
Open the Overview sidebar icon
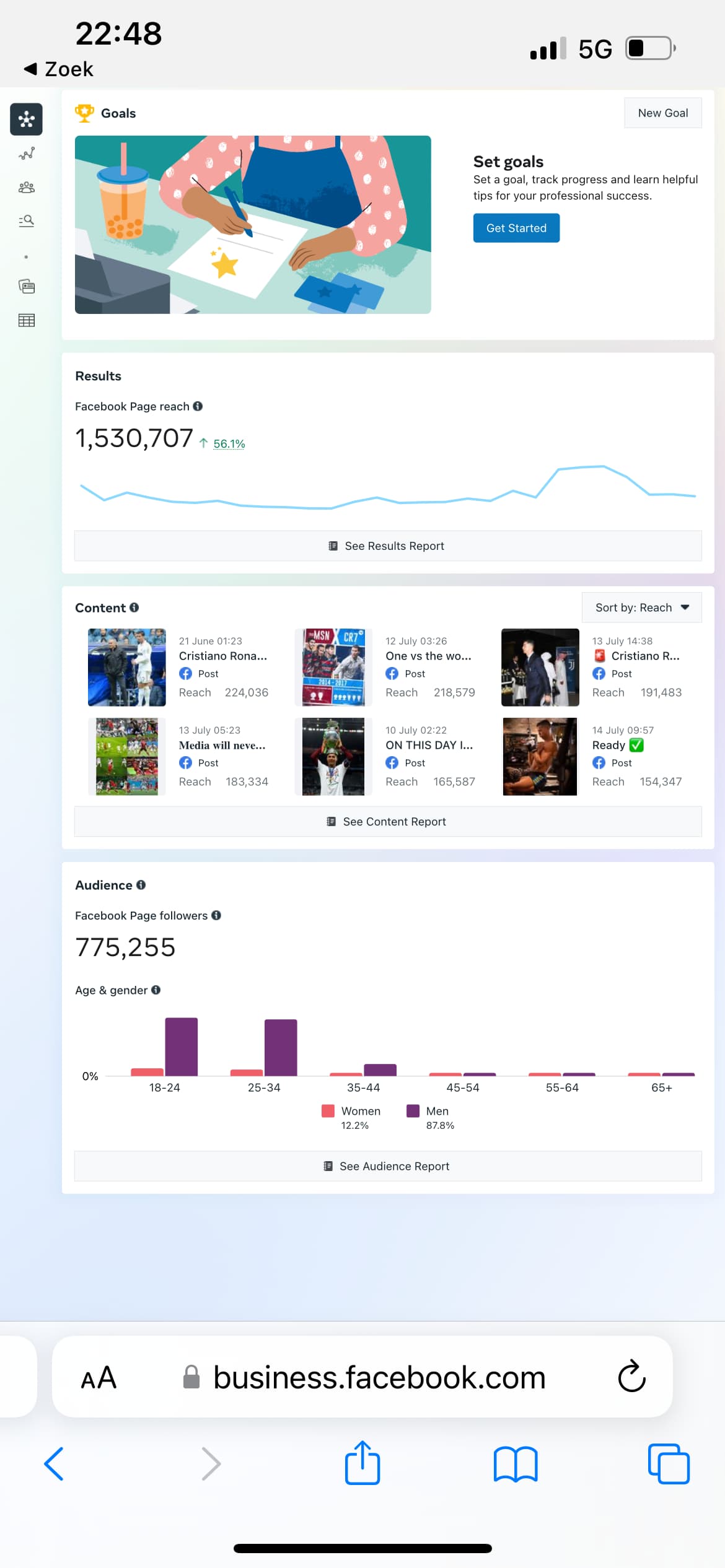tap(26, 119)
